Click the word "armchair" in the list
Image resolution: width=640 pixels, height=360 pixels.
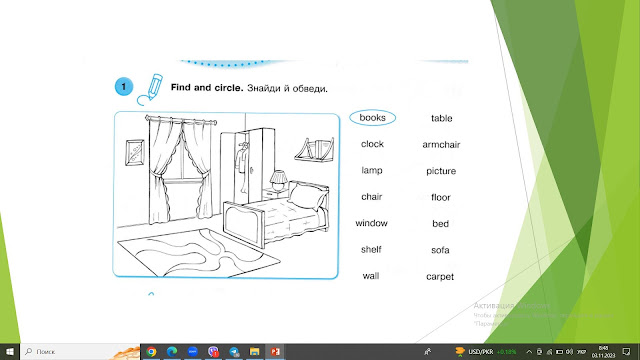point(441,144)
